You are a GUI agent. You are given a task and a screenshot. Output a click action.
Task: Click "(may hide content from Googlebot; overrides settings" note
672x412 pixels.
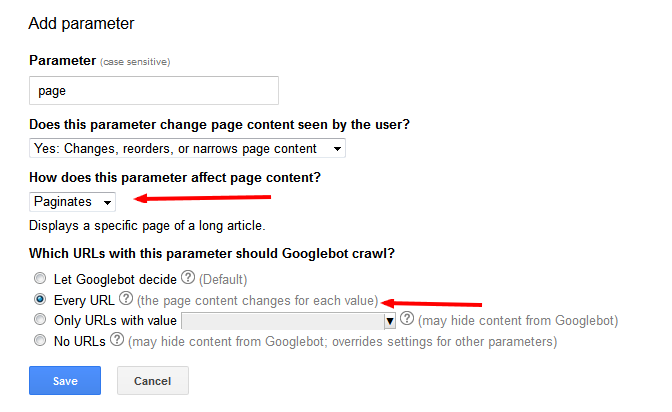[x=342, y=341]
